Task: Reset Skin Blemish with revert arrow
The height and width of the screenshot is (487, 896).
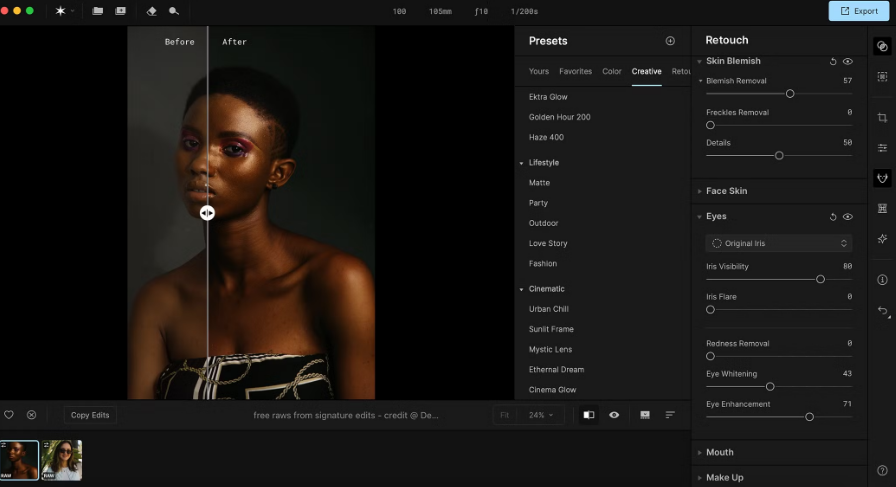Action: click(x=833, y=61)
